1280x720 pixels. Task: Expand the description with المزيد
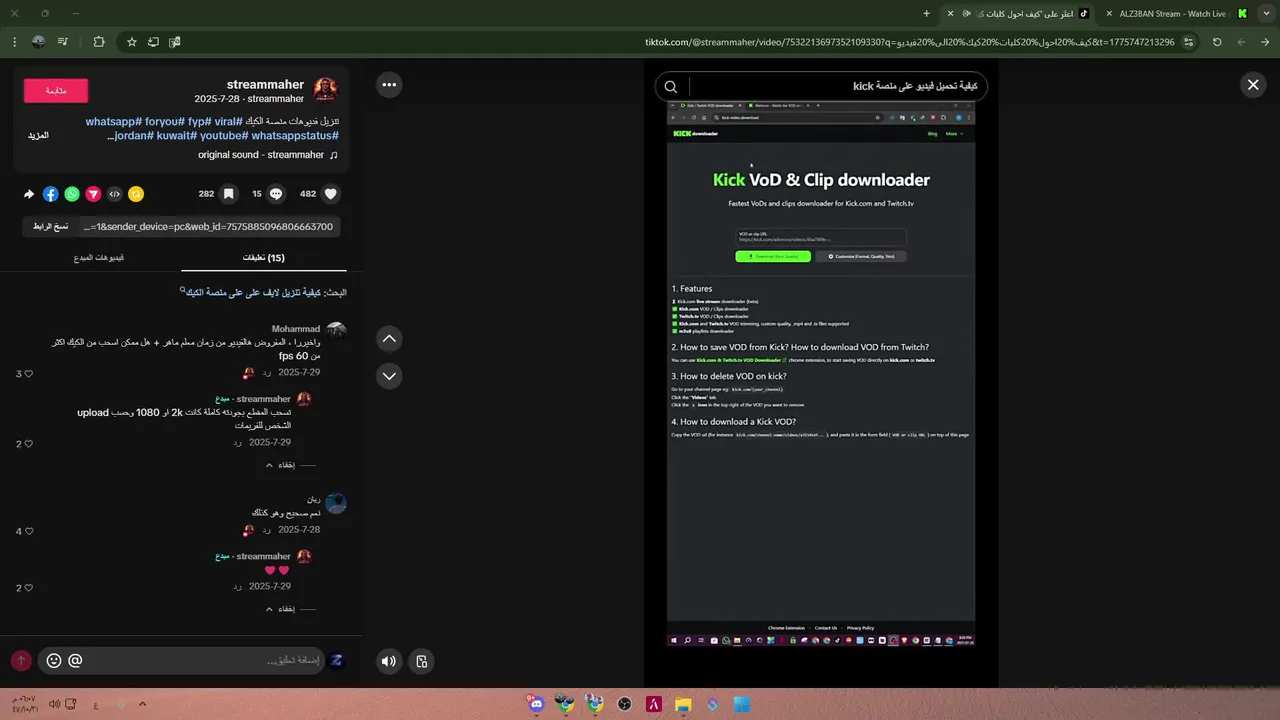tap(38, 136)
